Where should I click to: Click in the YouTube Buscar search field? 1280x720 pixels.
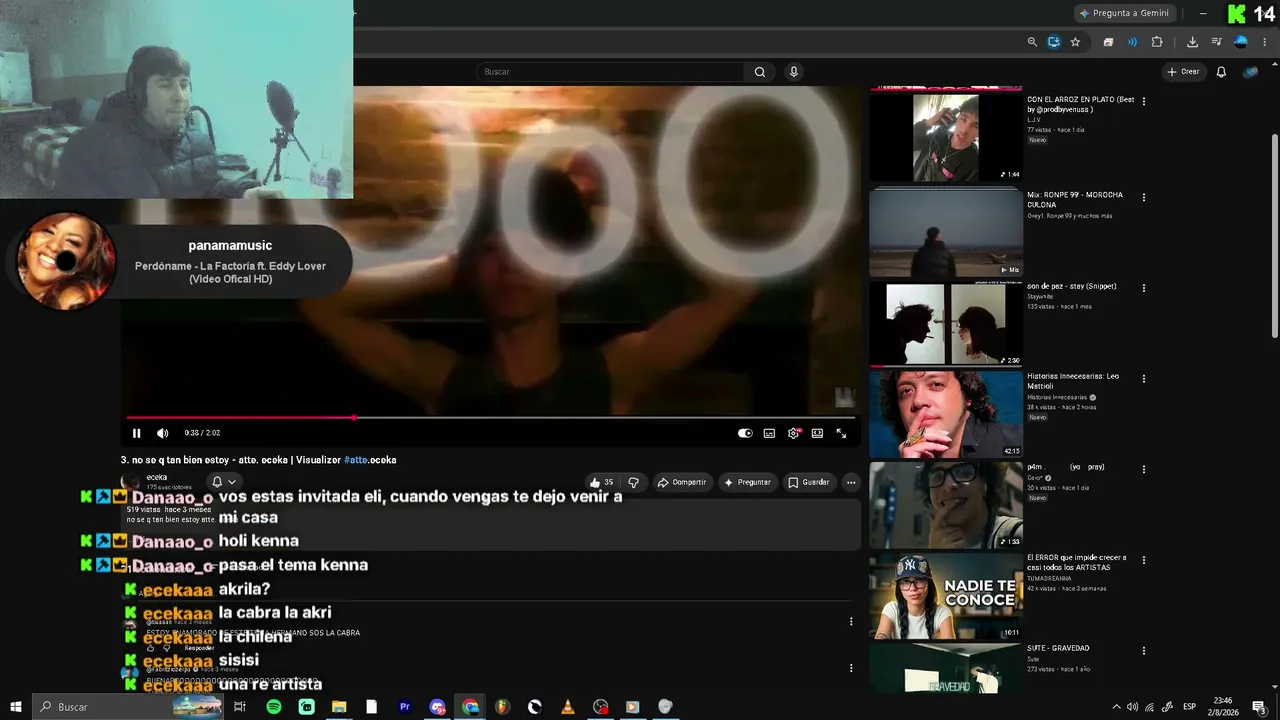[610, 72]
